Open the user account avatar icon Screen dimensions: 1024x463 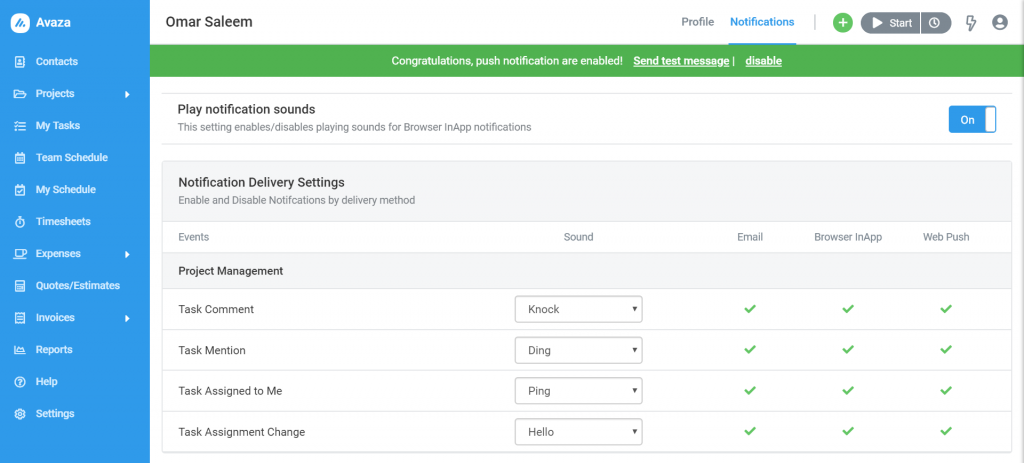[1000, 23]
